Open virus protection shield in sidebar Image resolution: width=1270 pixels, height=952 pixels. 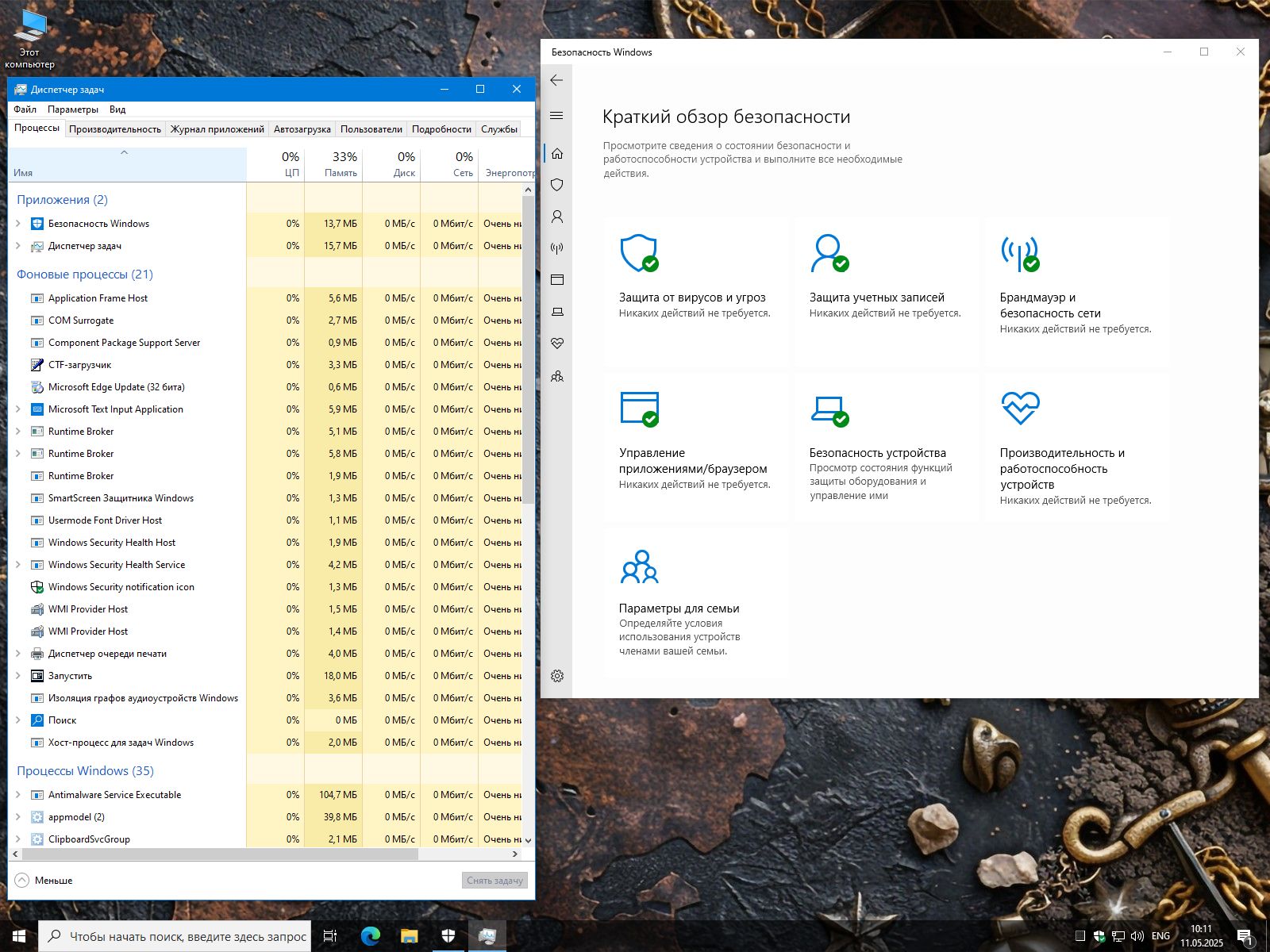(x=556, y=185)
